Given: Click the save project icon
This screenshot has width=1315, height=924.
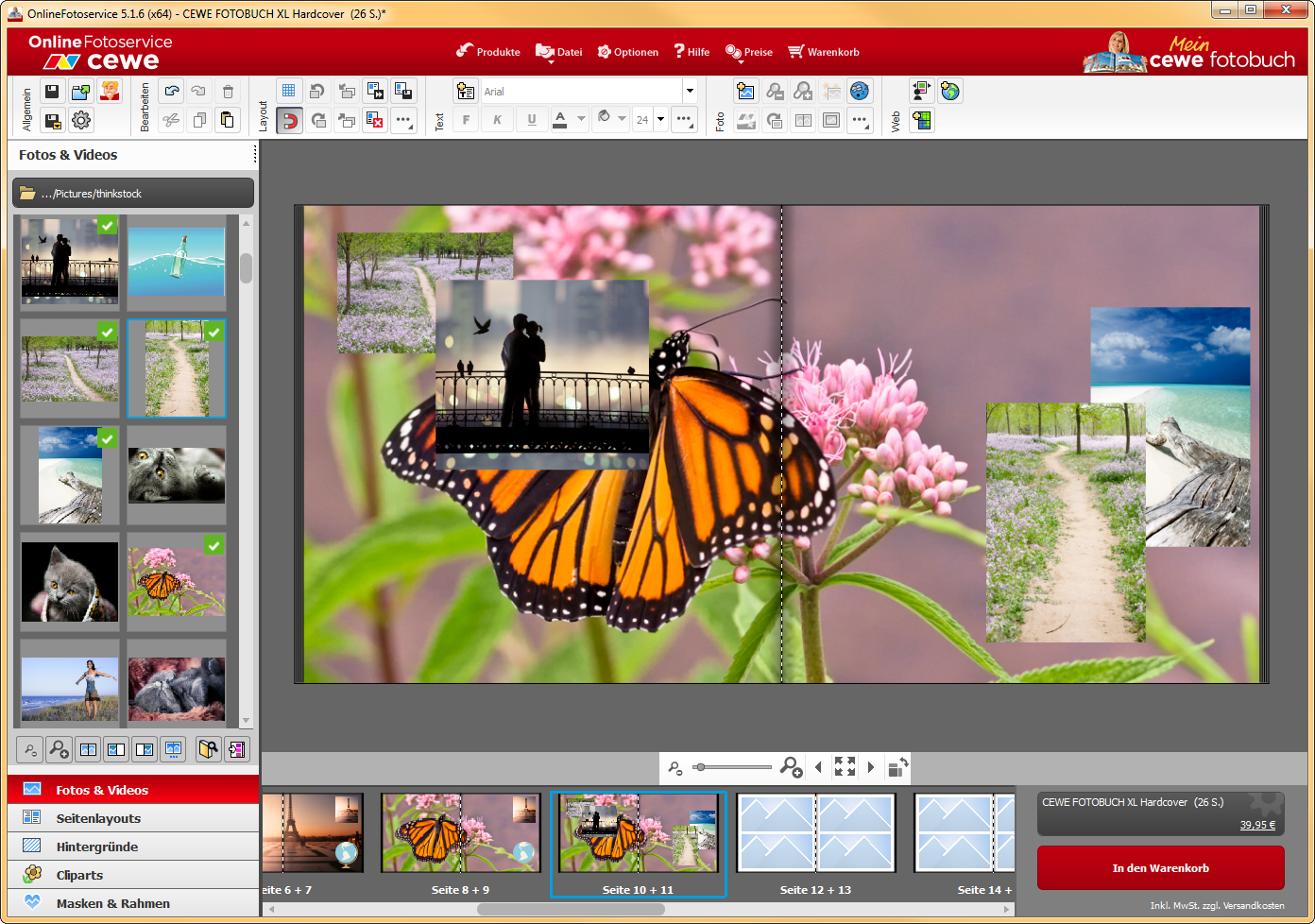Looking at the screenshot, I should 52,92.
